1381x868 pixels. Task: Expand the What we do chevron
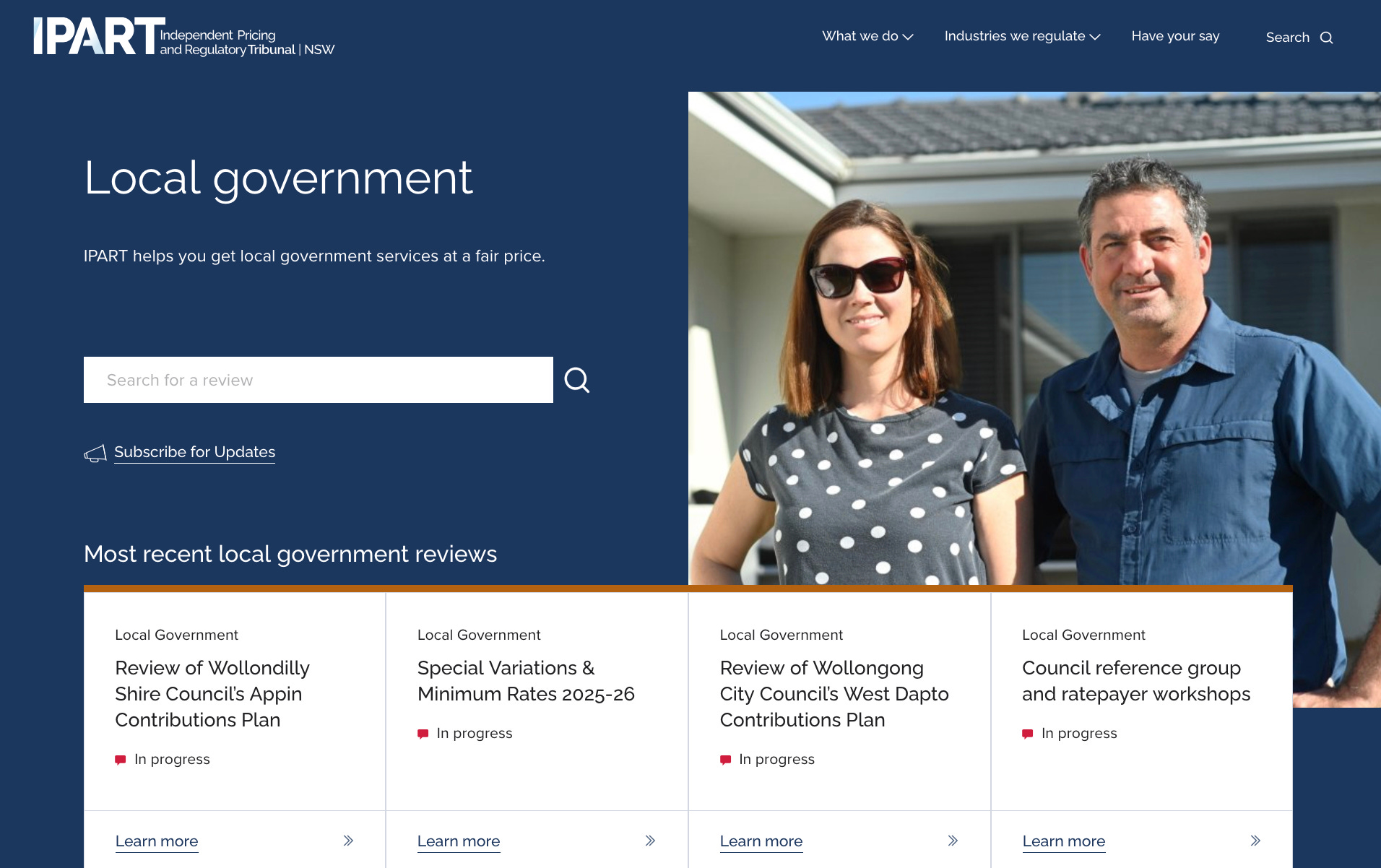(x=908, y=37)
